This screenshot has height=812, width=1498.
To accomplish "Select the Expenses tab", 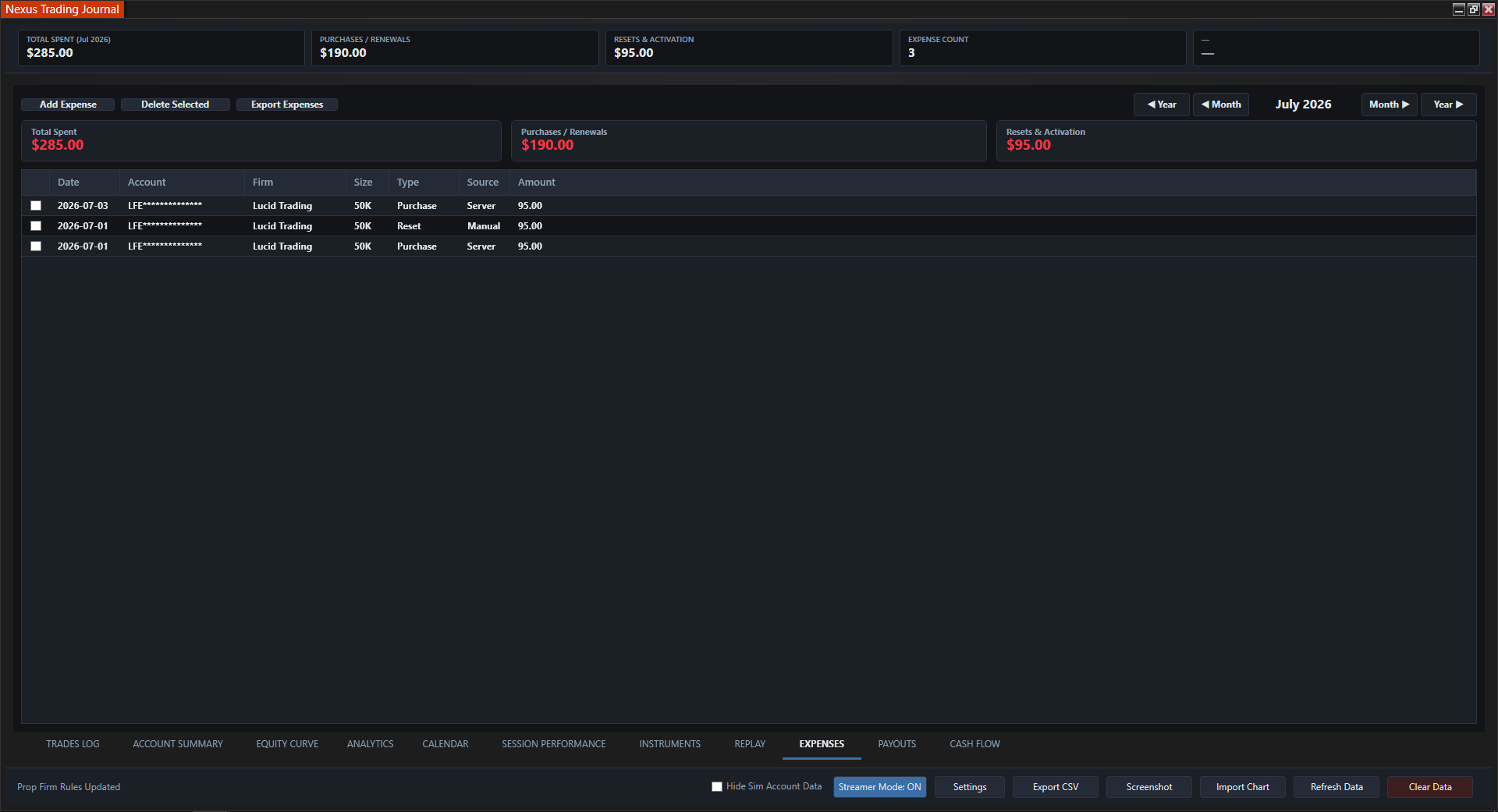I will click(x=822, y=744).
